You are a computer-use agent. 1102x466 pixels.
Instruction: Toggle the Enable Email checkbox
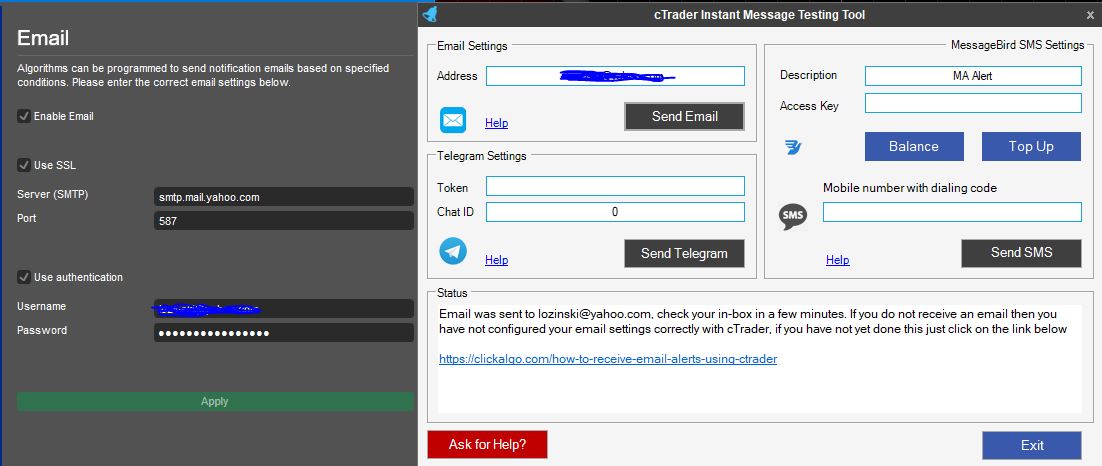(x=23, y=116)
